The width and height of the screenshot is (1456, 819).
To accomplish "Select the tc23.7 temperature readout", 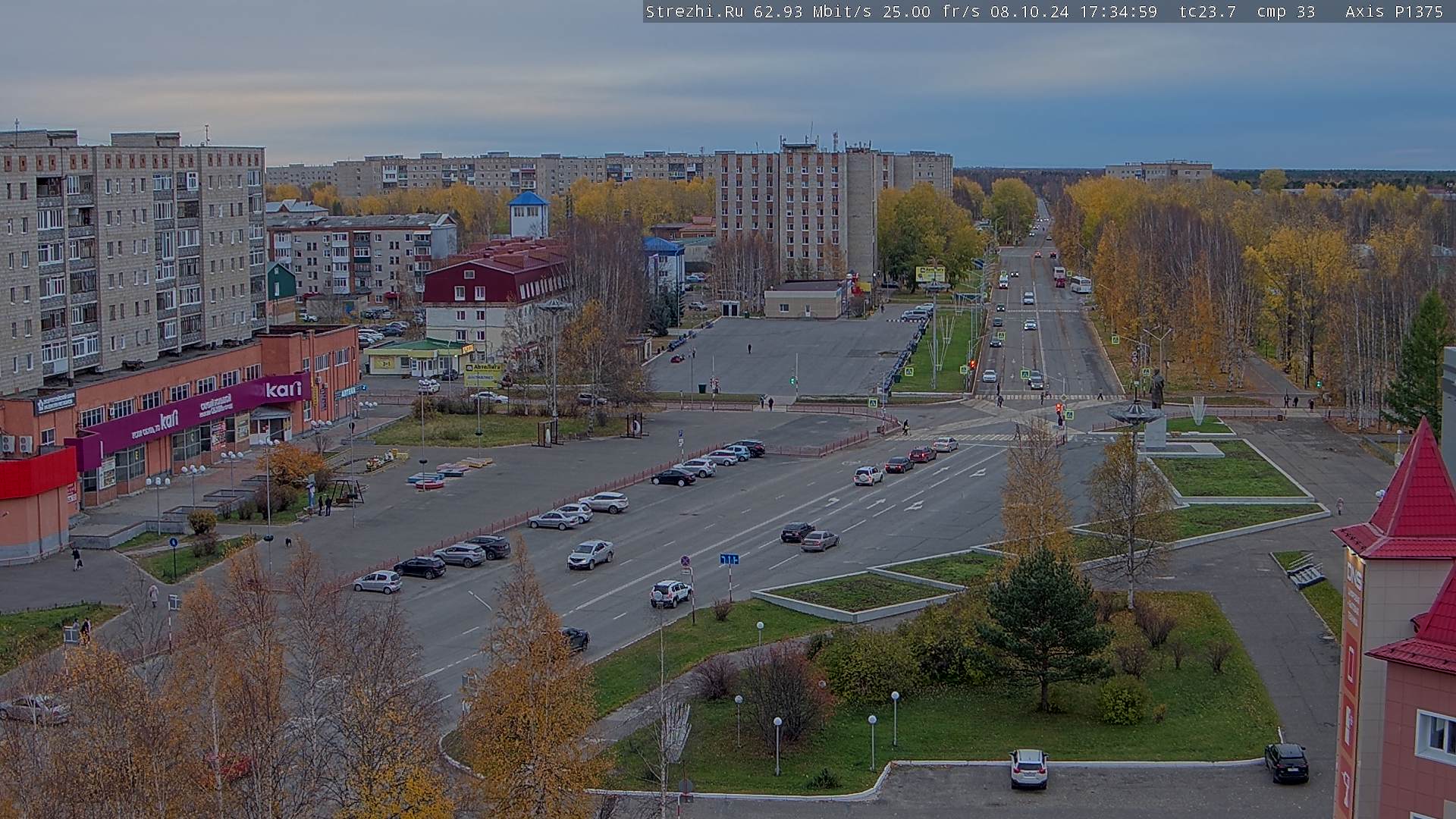I will pos(1207,11).
